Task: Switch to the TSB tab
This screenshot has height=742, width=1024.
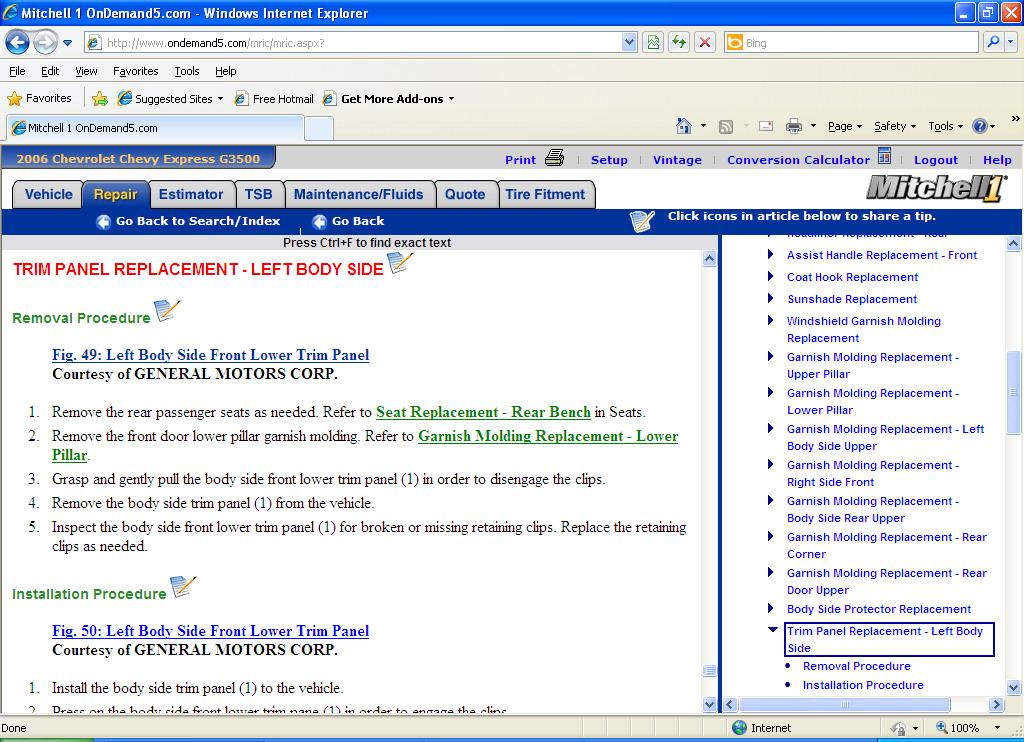Action: pyautogui.click(x=259, y=194)
